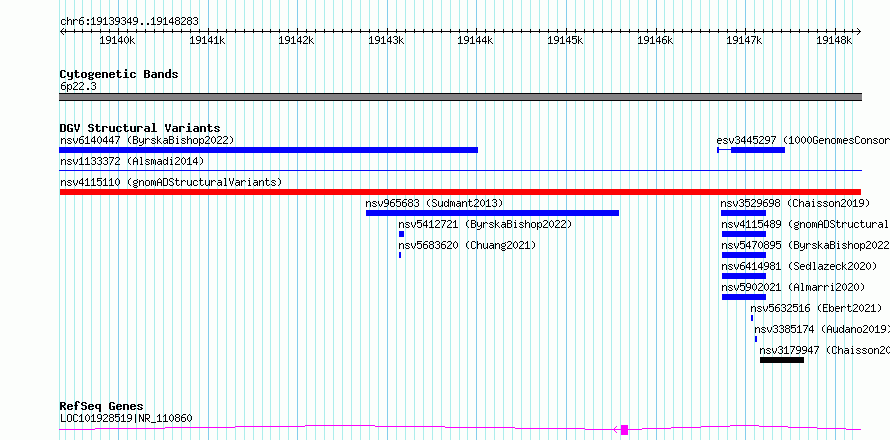
Task: Click the blue bar of nsv3529698
Action: pyautogui.click(x=744, y=213)
